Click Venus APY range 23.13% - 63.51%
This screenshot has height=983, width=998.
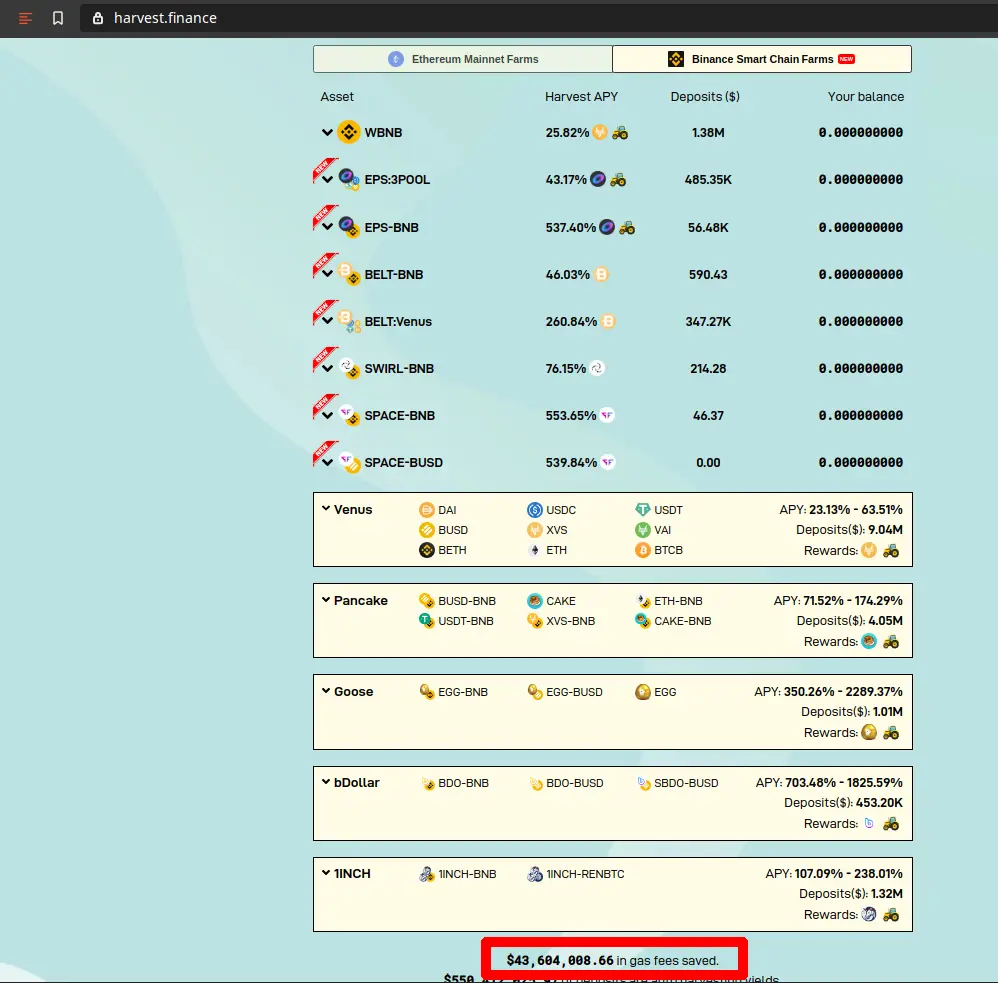[855, 510]
